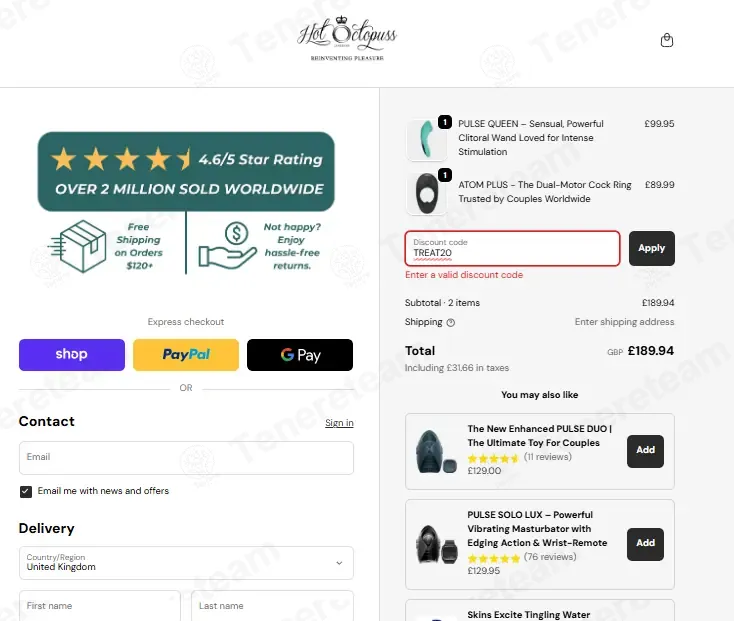Click the Hot Octopuss logo
The image size is (734, 621).
tap(347, 39)
